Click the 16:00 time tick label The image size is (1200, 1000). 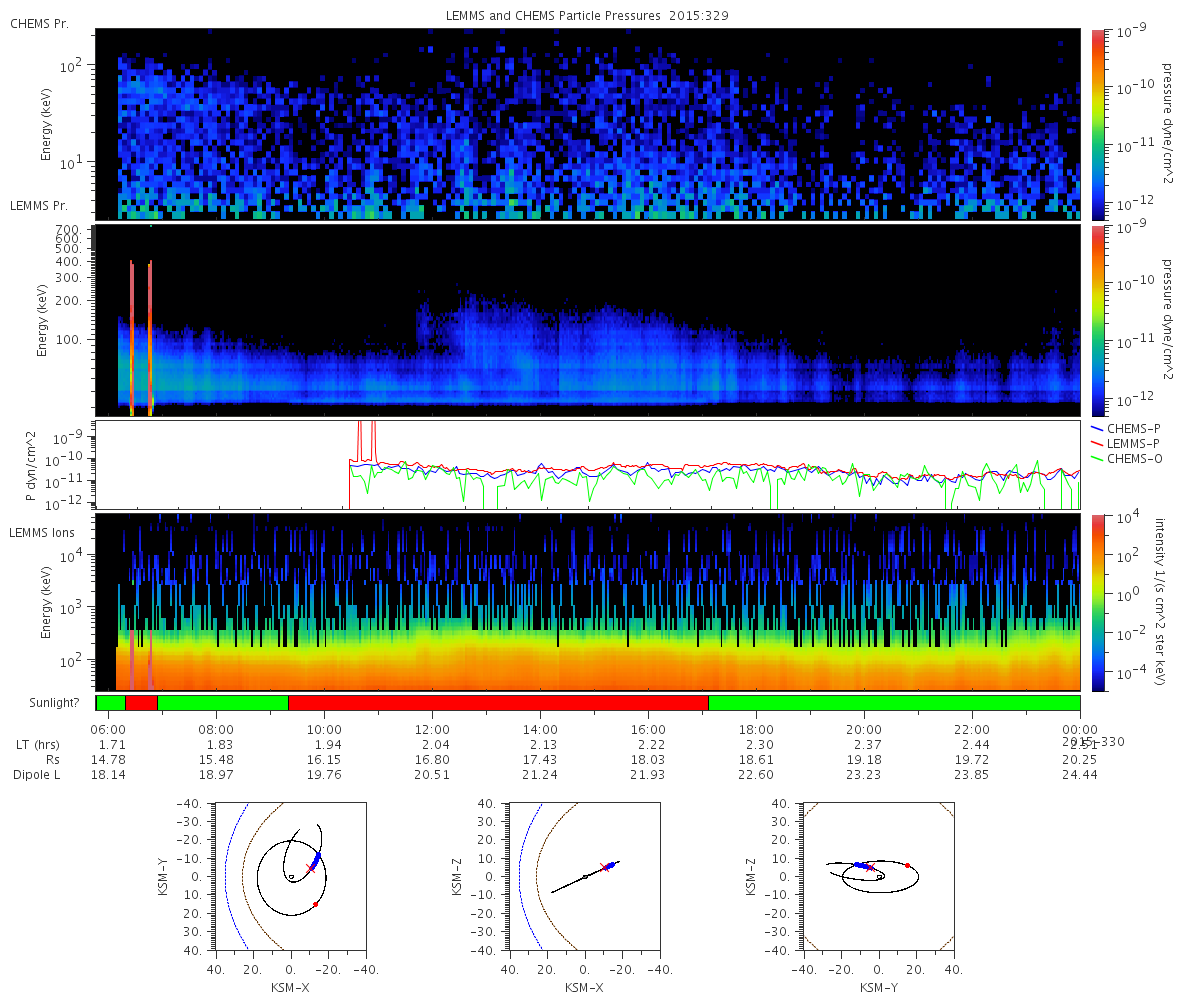[x=648, y=730]
